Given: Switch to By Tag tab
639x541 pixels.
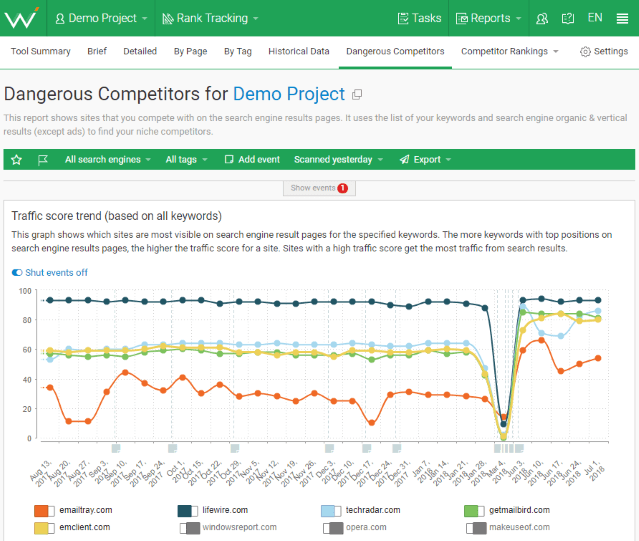Looking at the screenshot, I should [238, 51].
